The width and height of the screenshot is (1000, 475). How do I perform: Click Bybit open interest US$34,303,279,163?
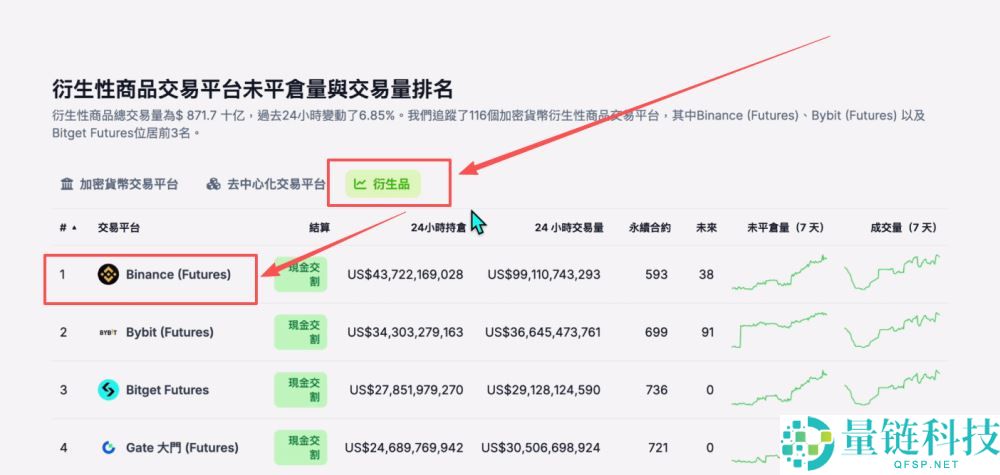tap(405, 332)
